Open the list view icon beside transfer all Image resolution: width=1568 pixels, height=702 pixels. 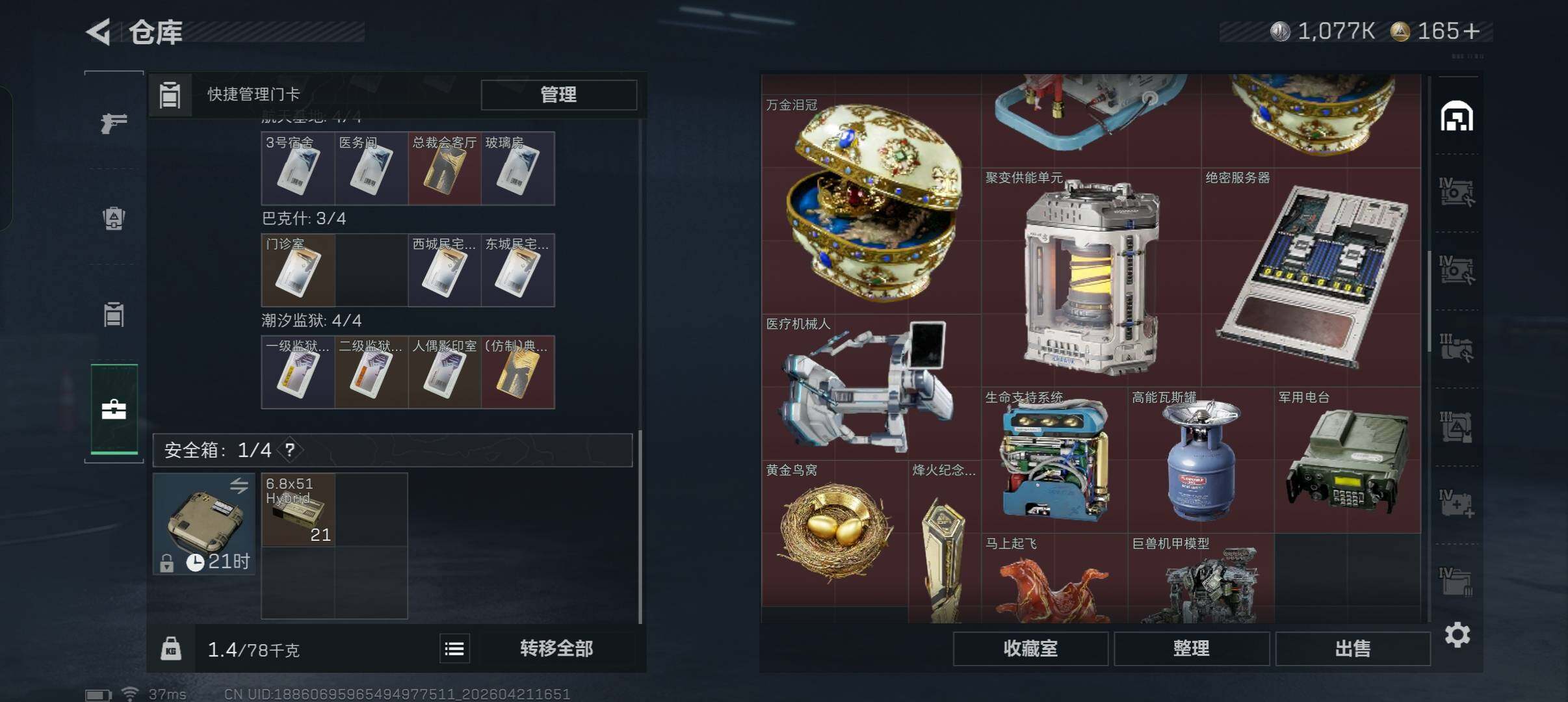point(454,648)
